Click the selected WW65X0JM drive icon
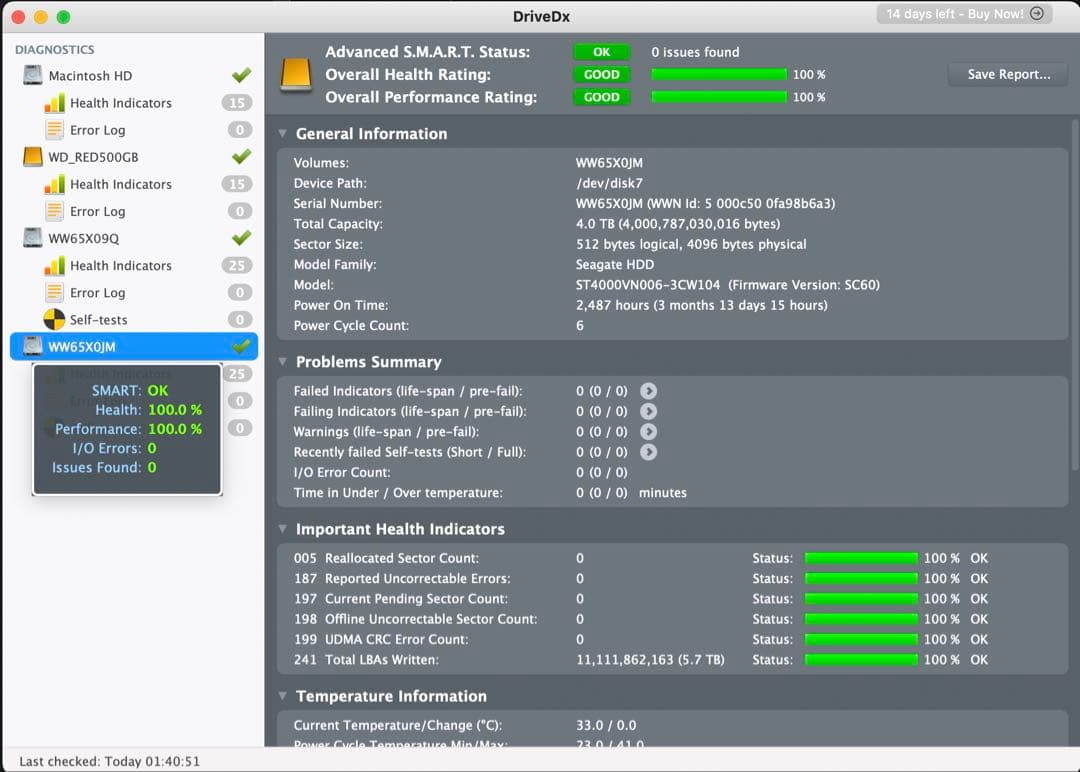 32,346
